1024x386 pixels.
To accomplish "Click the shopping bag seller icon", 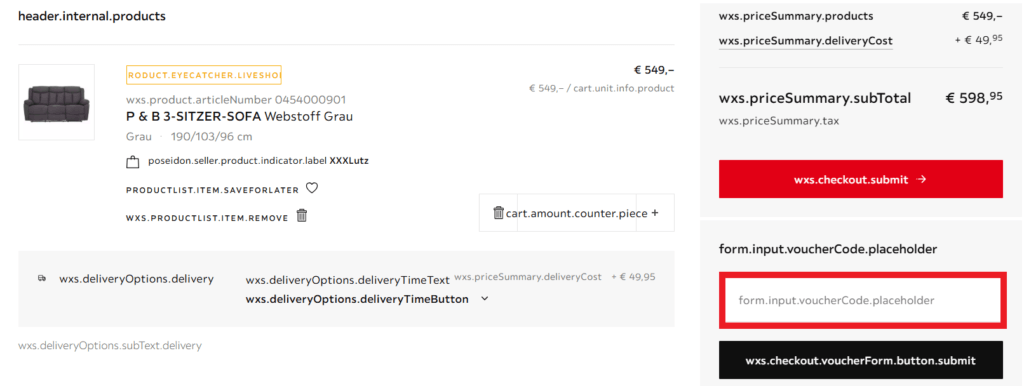I will pos(133,162).
